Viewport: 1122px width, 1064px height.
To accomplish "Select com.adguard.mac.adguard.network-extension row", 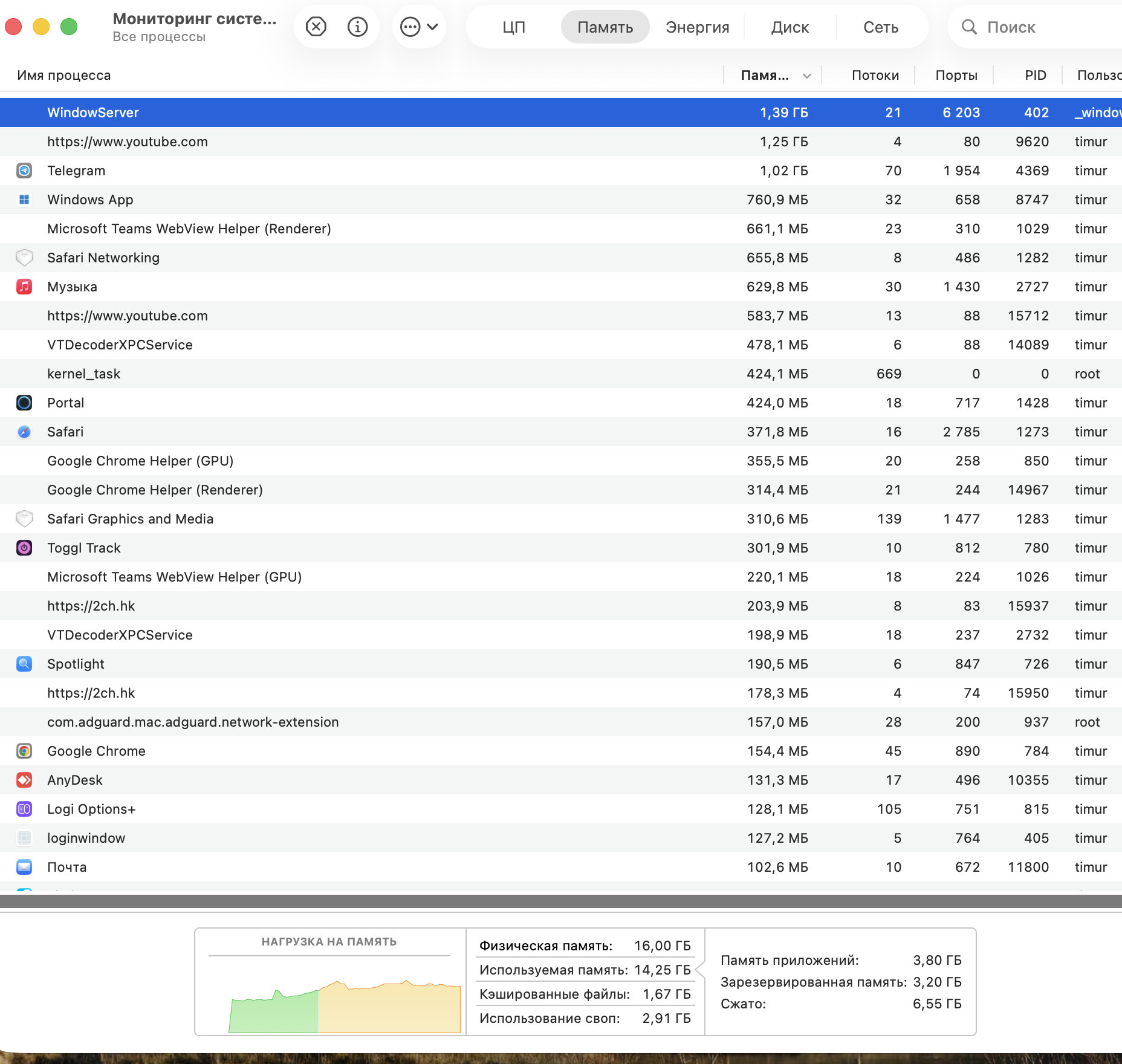I will click(x=561, y=722).
